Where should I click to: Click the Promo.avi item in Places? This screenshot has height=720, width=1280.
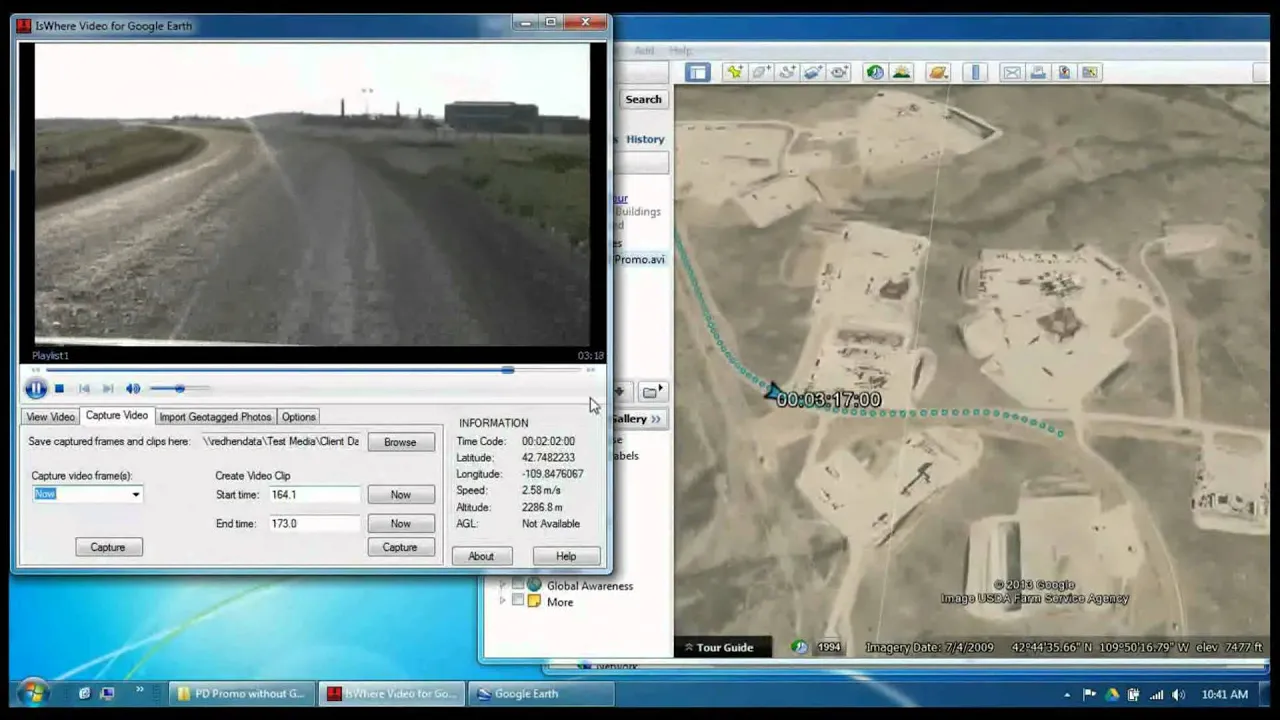pos(639,259)
